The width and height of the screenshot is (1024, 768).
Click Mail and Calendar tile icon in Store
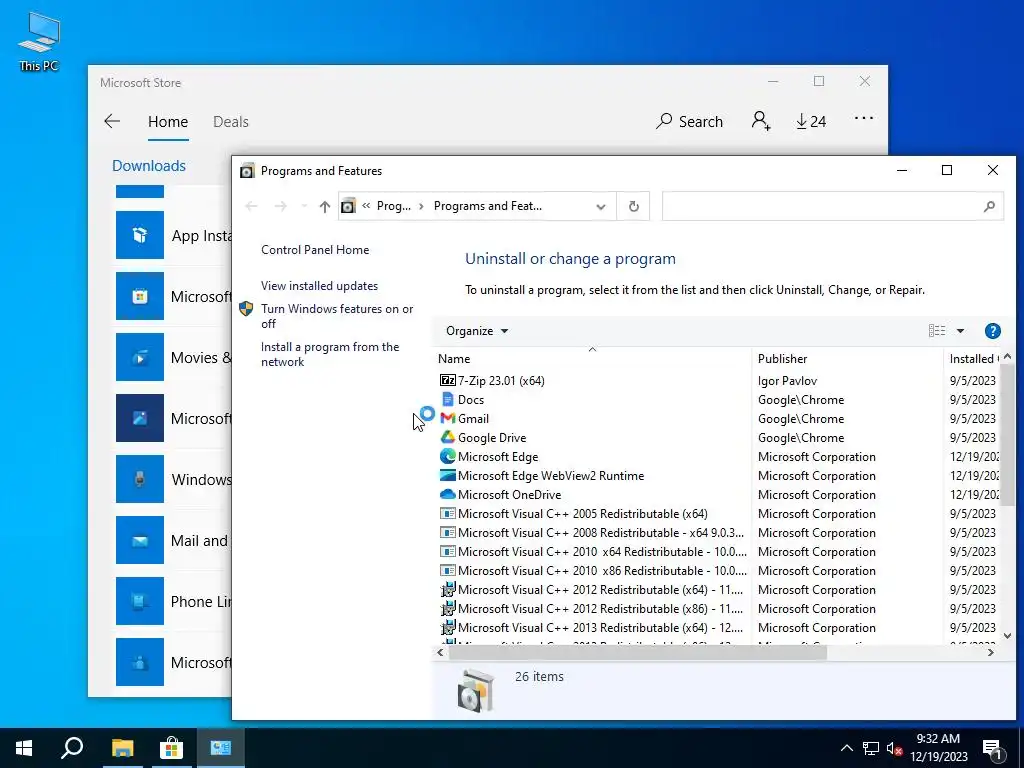140,540
